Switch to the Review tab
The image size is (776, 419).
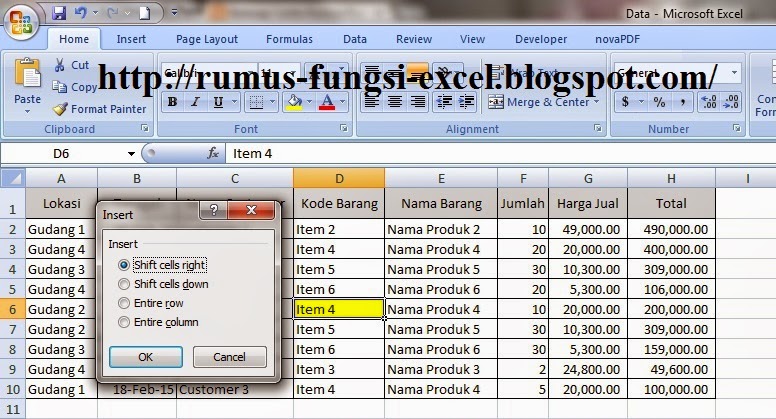[x=414, y=39]
